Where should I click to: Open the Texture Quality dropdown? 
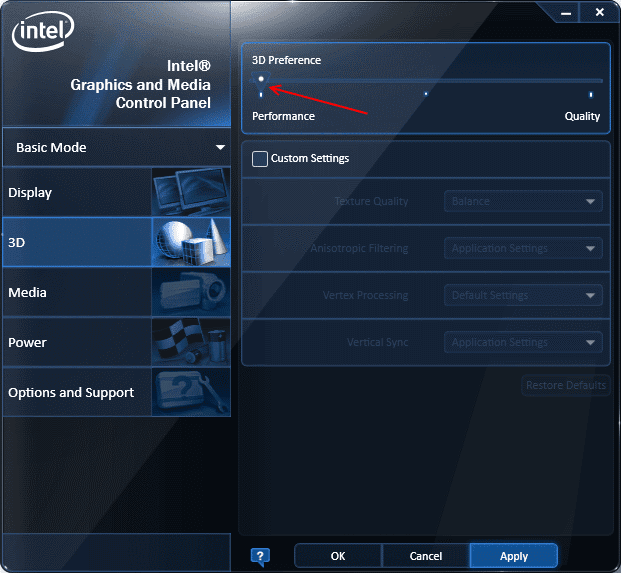(x=523, y=201)
